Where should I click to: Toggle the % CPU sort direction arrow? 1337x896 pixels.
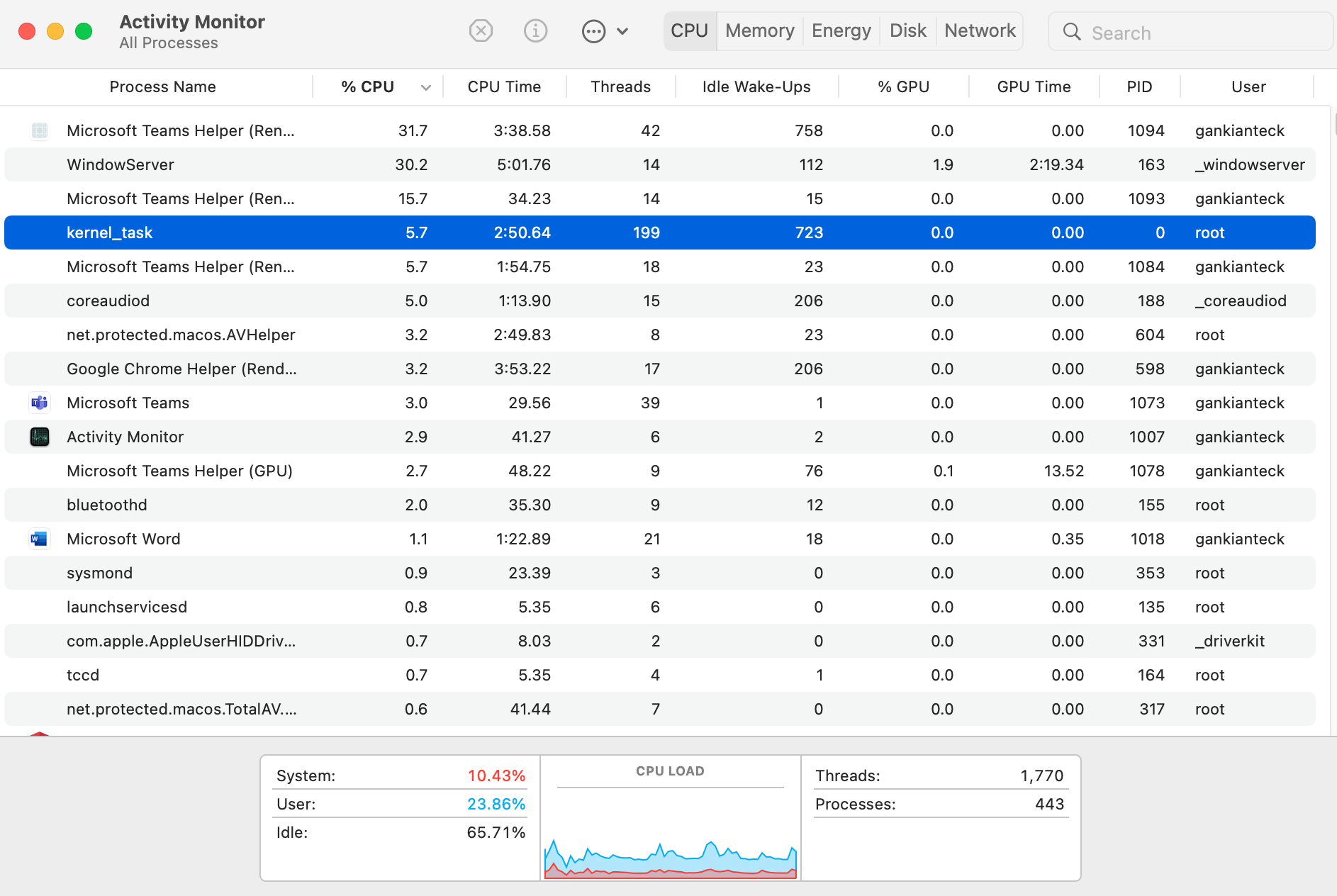point(425,87)
